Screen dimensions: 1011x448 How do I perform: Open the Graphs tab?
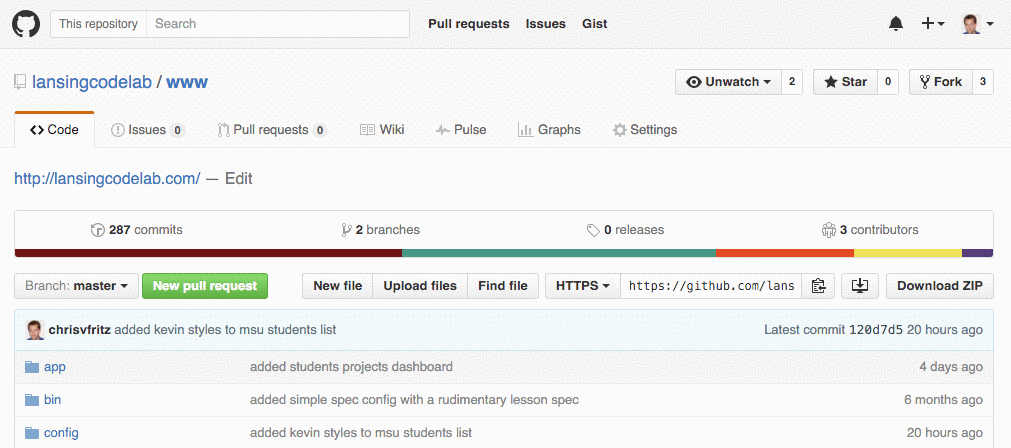(x=549, y=130)
